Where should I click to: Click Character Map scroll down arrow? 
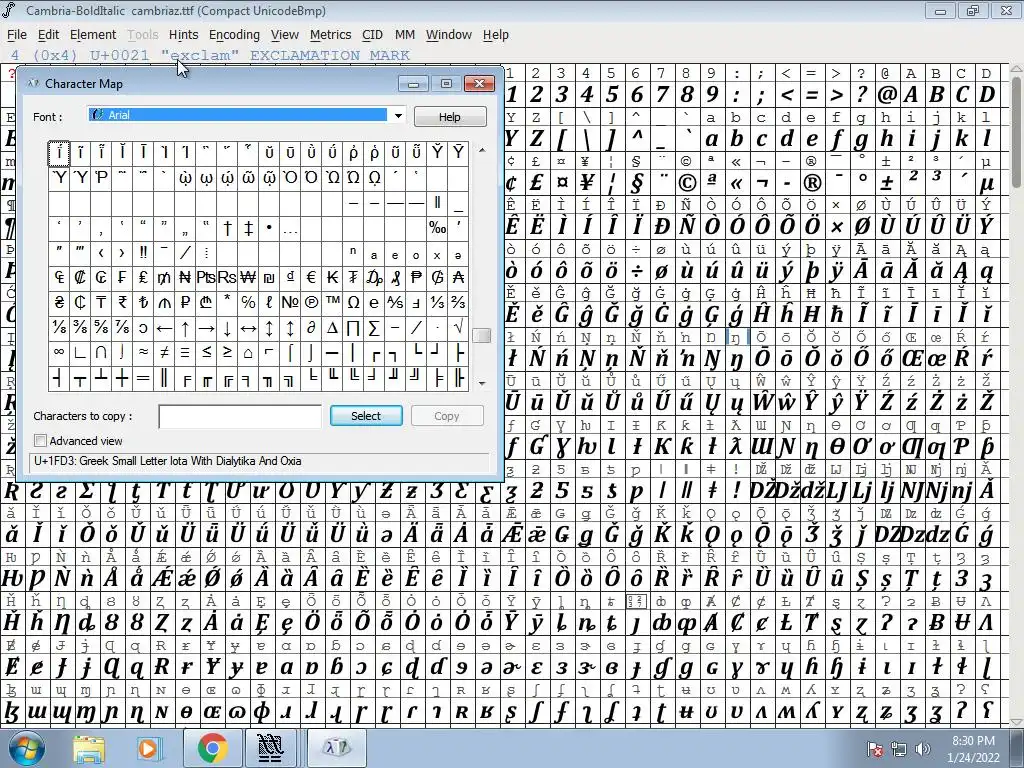click(x=482, y=383)
